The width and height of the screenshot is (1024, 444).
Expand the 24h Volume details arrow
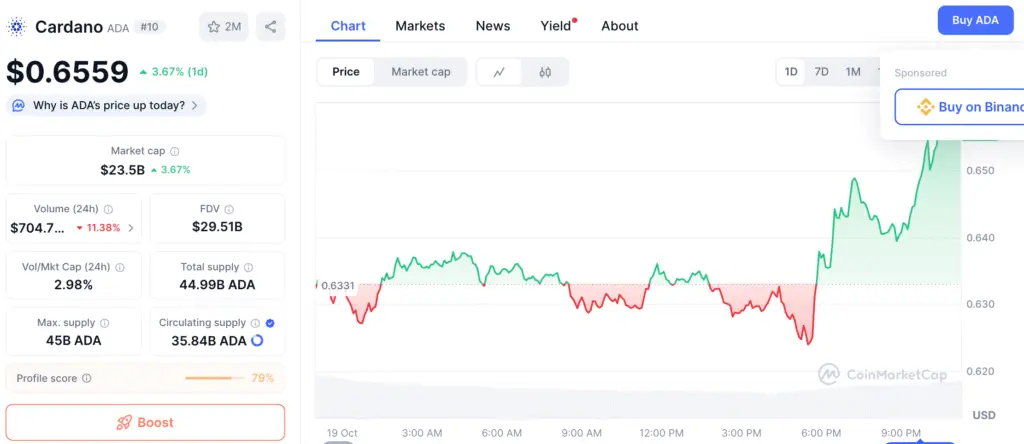coord(131,228)
